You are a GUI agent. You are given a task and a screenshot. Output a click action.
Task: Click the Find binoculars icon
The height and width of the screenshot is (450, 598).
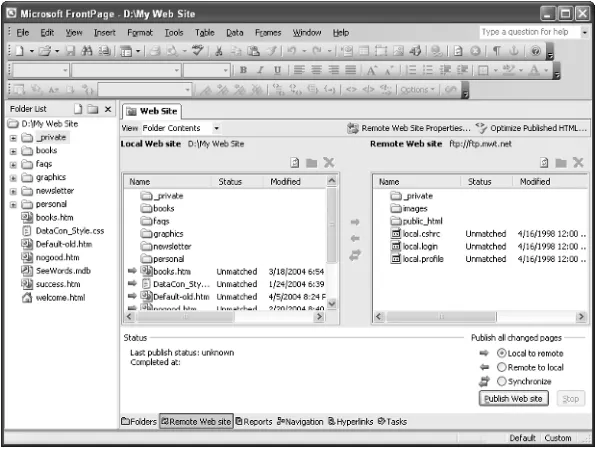tap(87, 51)
